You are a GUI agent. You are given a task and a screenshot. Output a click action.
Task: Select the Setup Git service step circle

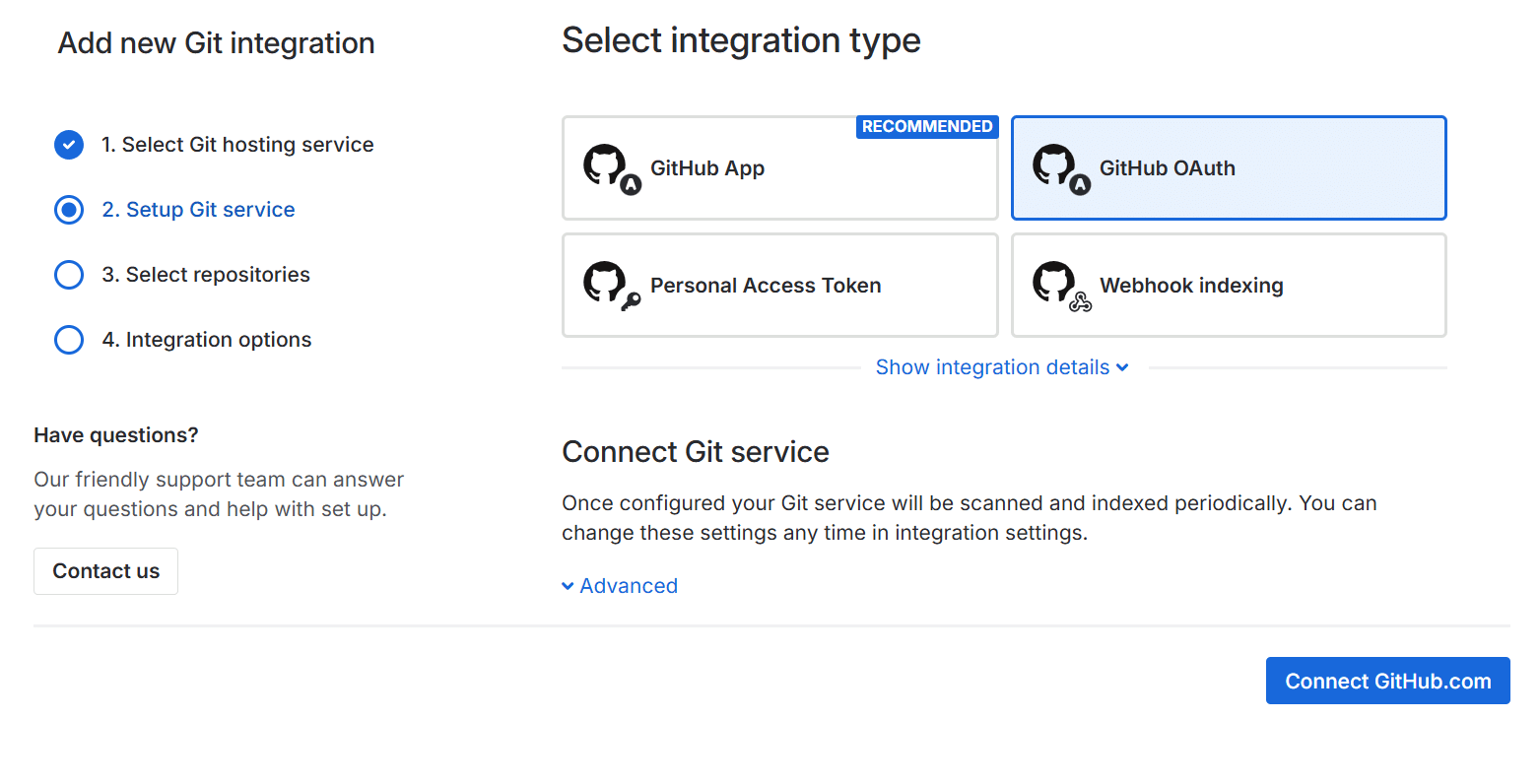tap(69, 210)
